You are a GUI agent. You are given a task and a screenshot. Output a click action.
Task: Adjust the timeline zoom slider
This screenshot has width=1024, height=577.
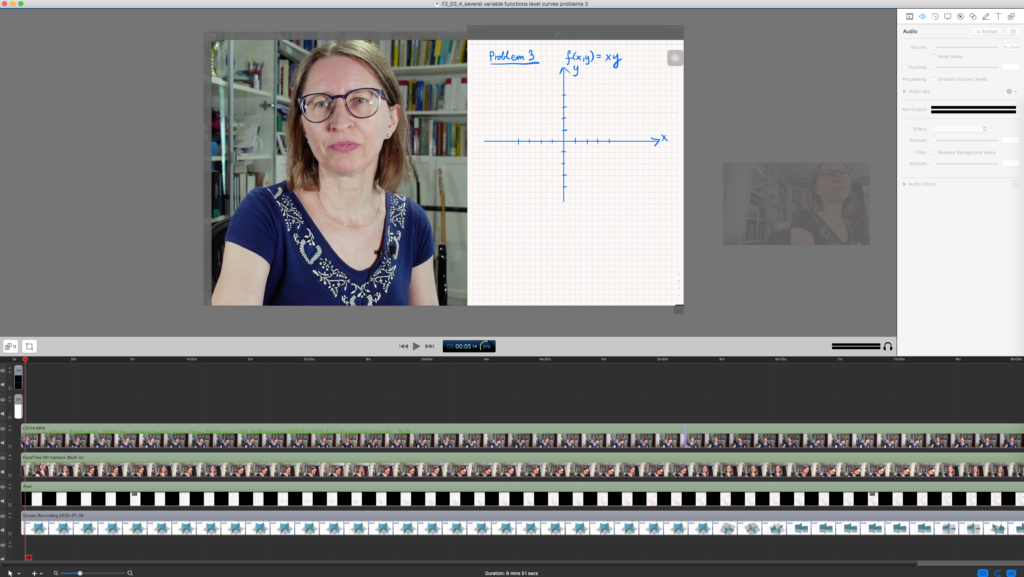[80, 573]
